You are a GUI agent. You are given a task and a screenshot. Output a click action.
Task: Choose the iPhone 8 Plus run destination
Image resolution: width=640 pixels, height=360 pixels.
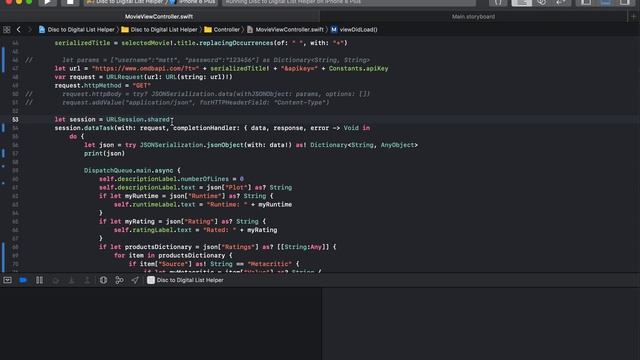pyautogui.click(x=193, y=2)
